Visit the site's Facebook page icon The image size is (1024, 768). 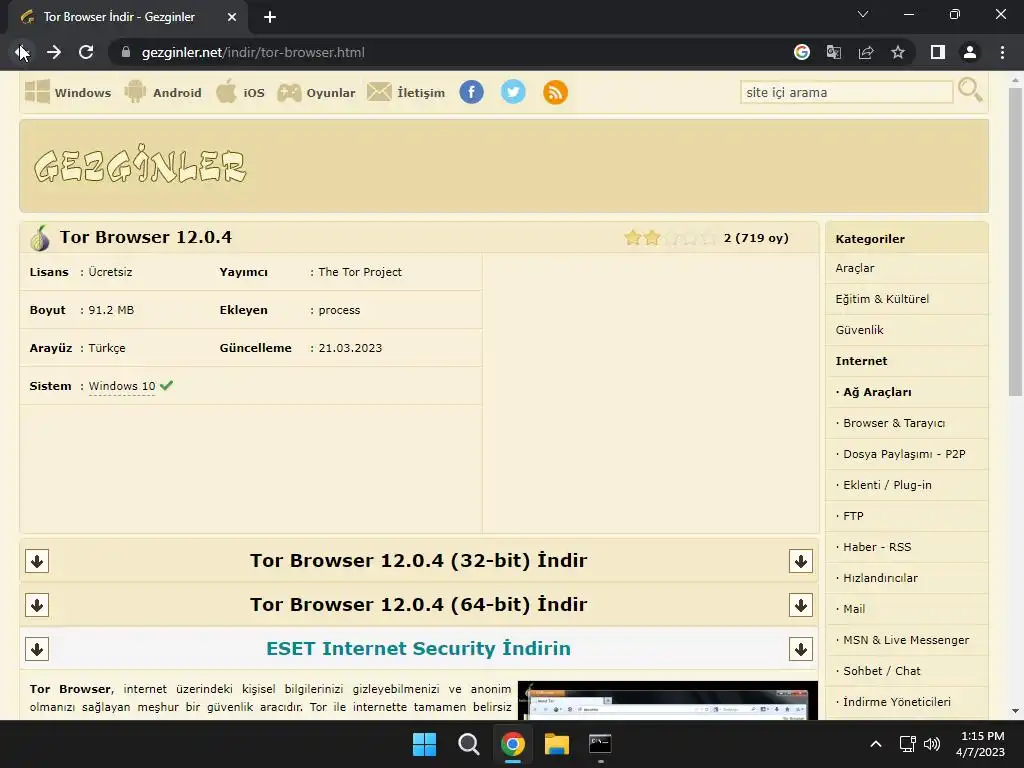[472, 92]
